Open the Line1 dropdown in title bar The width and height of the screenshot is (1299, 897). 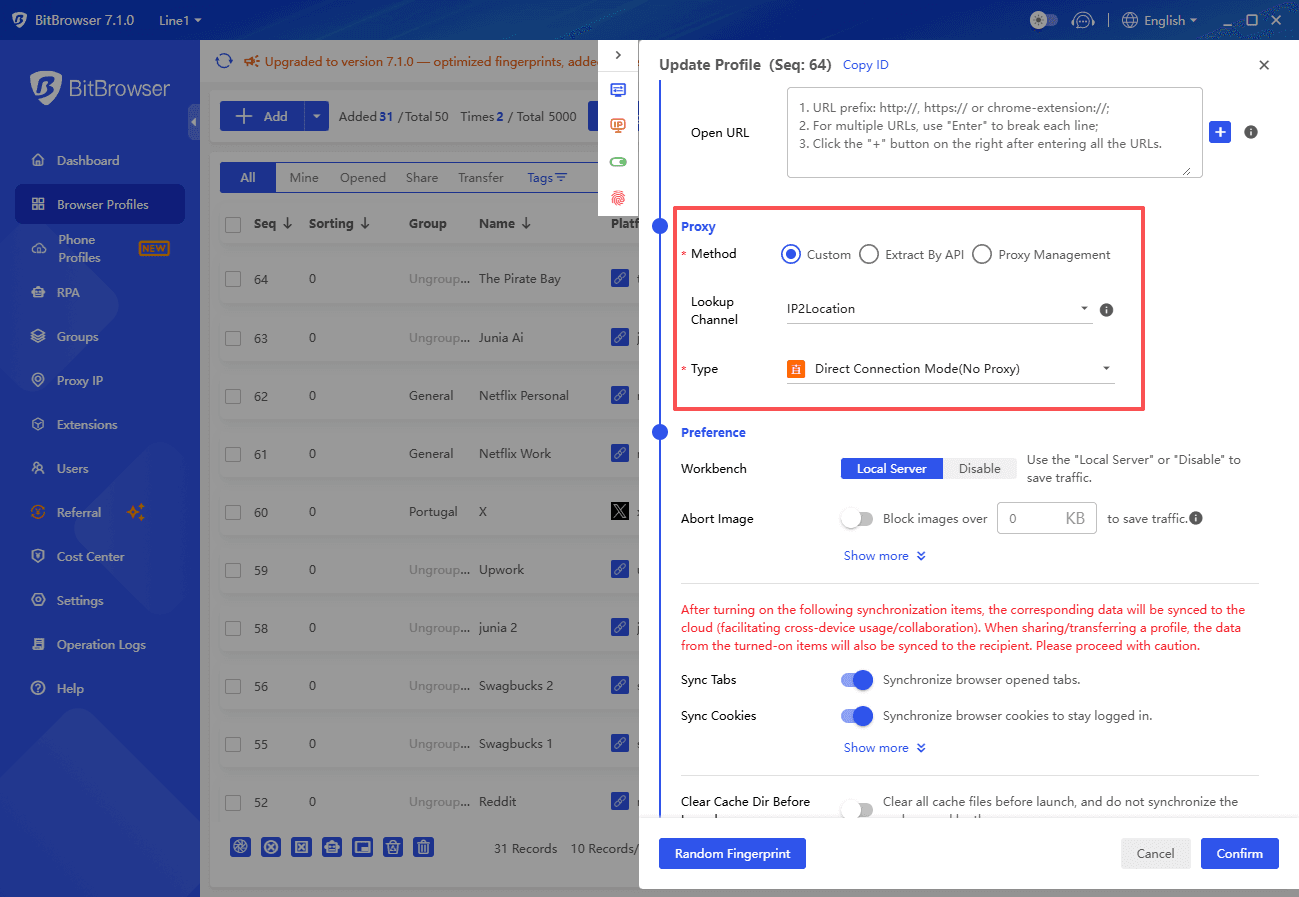[x=180, y=20]
